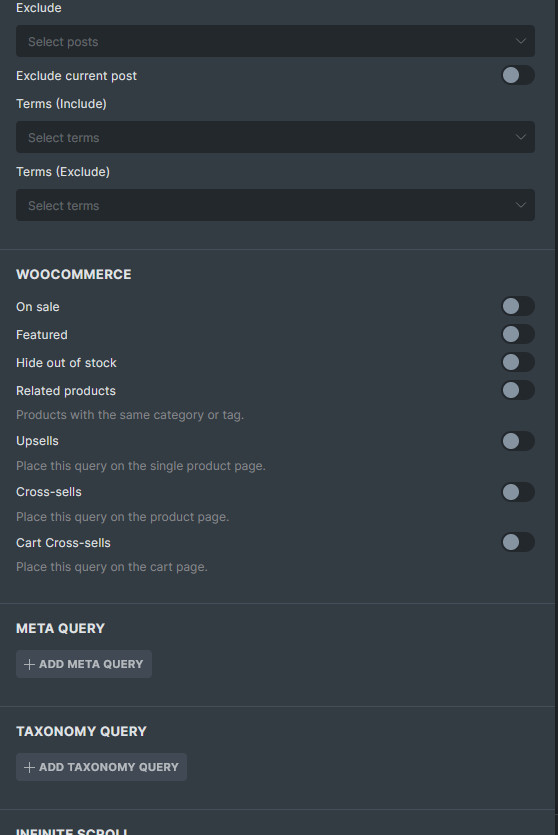Open the Terms (Include) Select terms dropdown

tap(275, 137)
